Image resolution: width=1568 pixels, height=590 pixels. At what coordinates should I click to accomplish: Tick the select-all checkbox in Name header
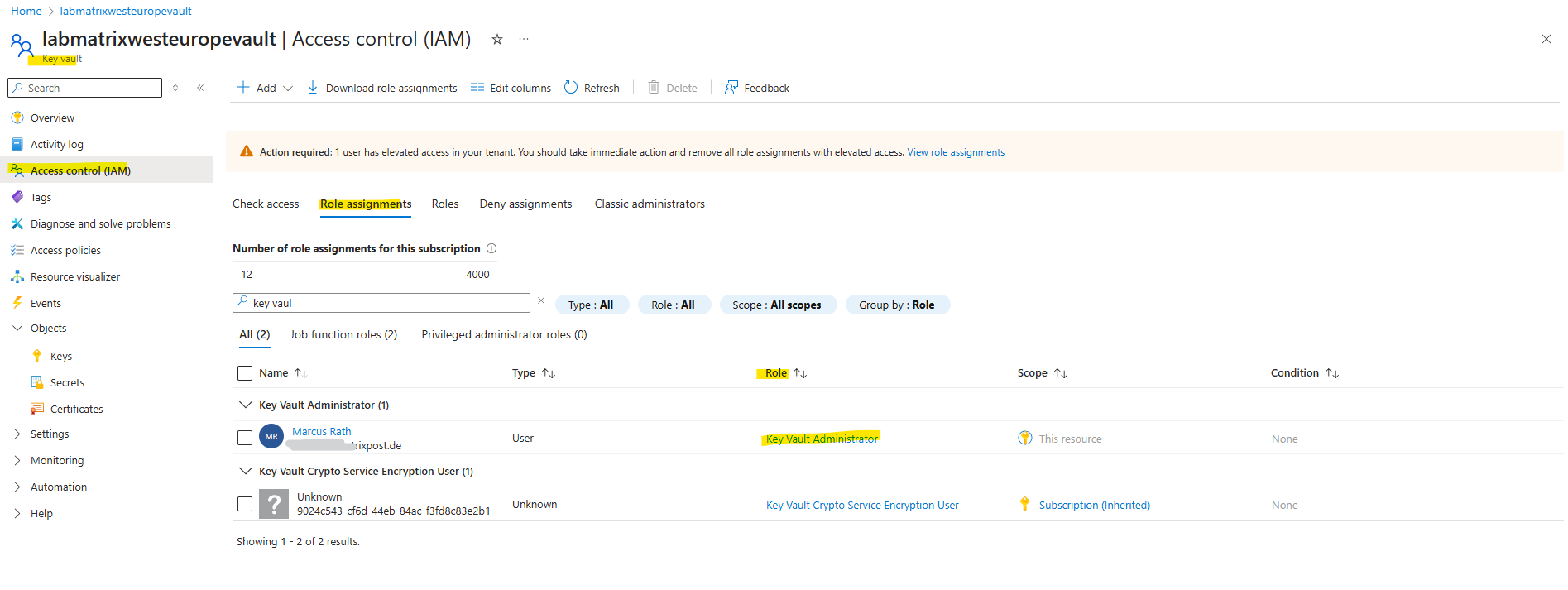pyautogui.click(x=245, y=373)
